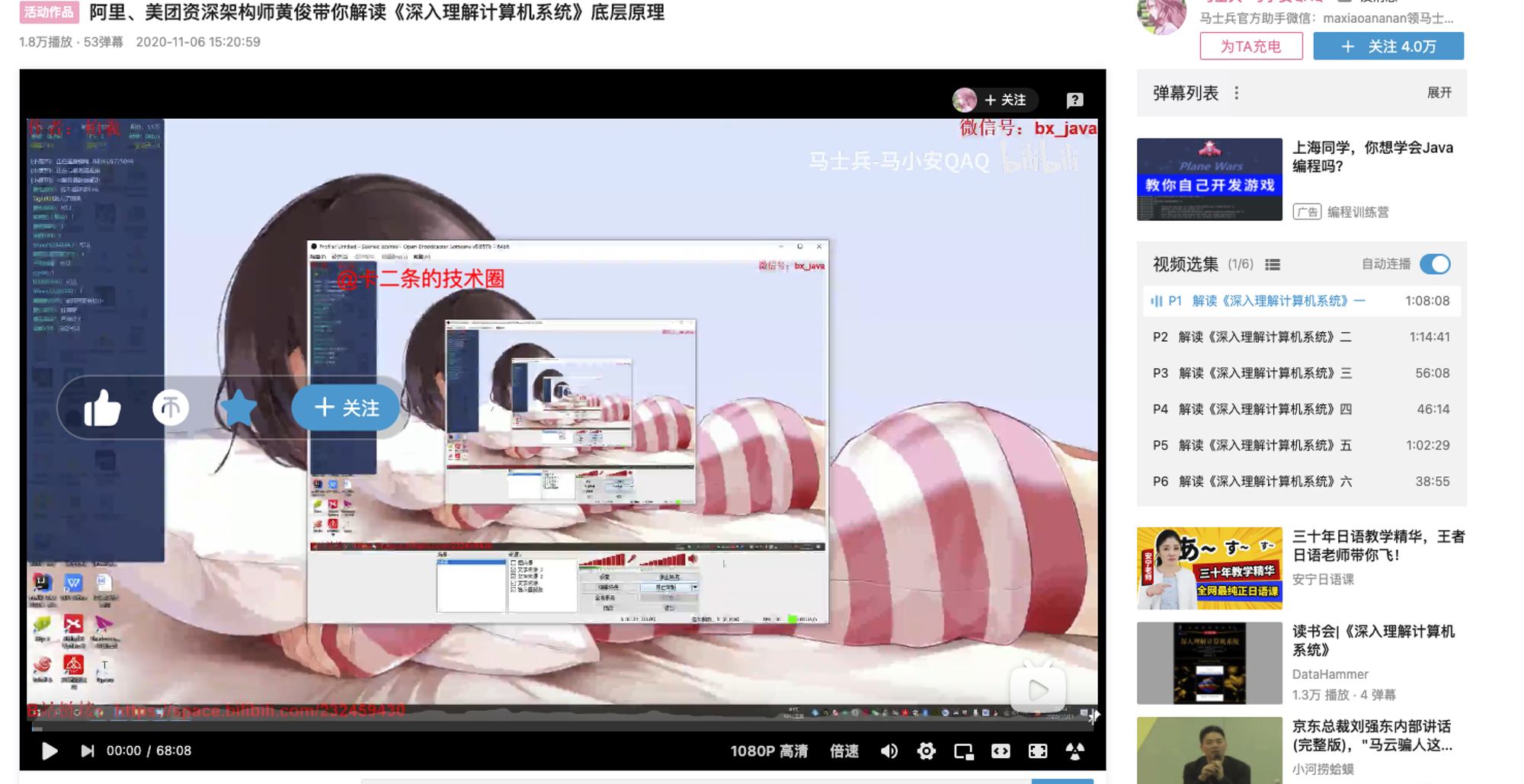This screenshot has width=1524, height=784.
Task: Select episode P2 解读《深入理解计算机系统》二
Action: point(1301,337)
